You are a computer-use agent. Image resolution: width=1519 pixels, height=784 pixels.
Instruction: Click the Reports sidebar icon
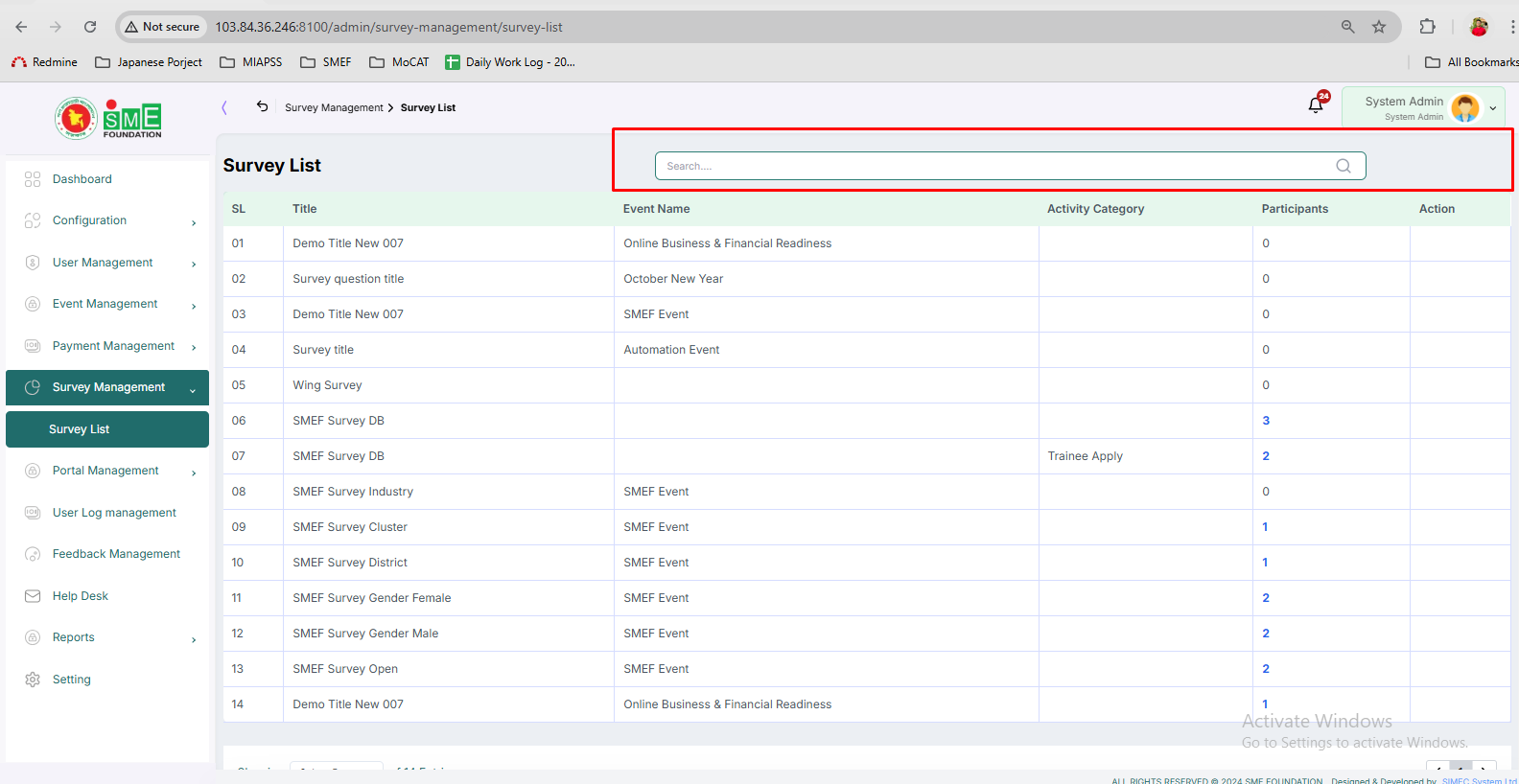(33, 637)
